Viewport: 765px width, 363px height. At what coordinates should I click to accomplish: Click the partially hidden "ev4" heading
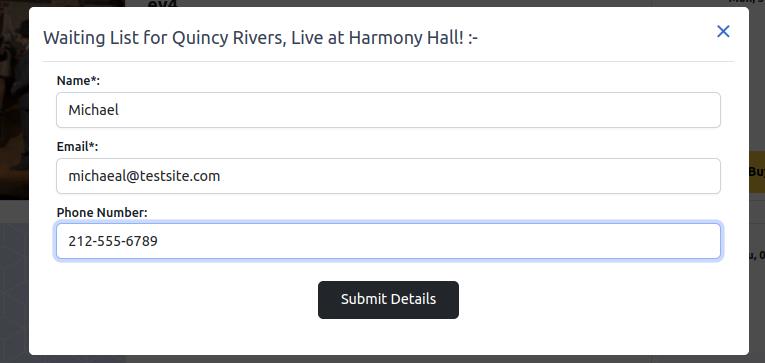point(162,4)
